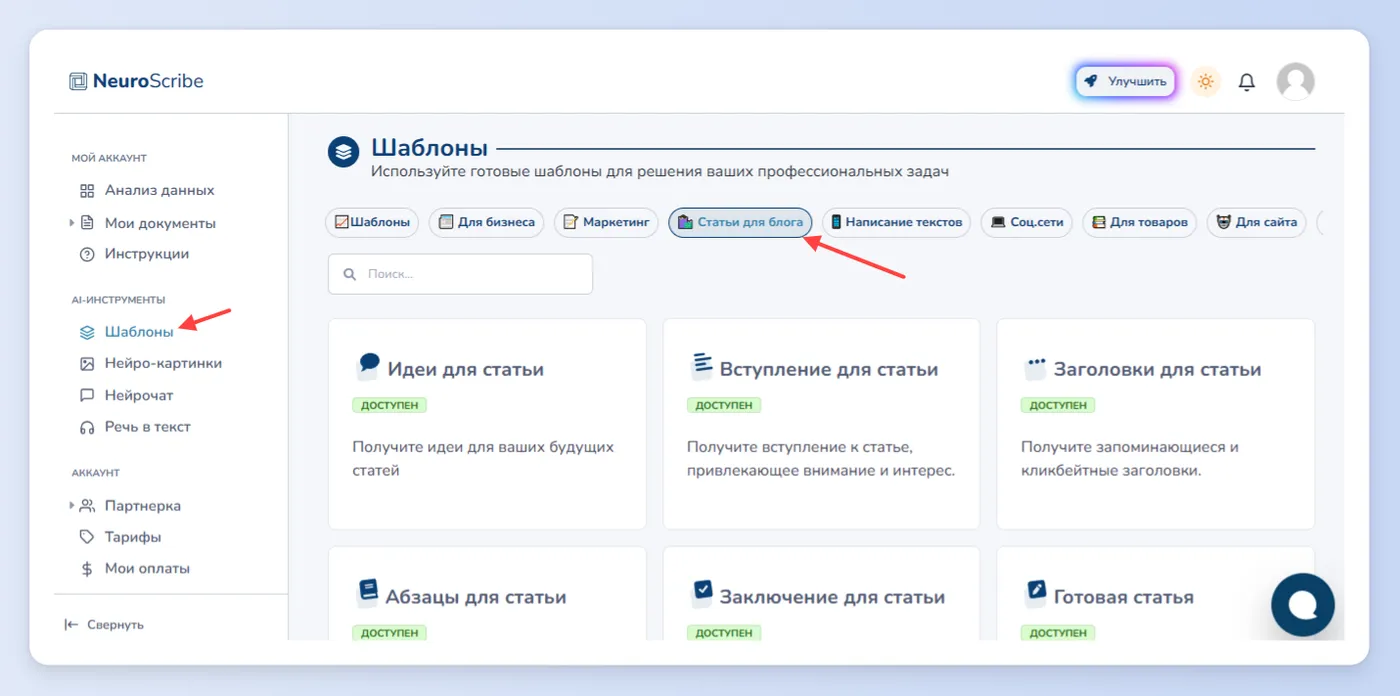
Task: Click the Поиск search field
Action: (x=460, y=274)
